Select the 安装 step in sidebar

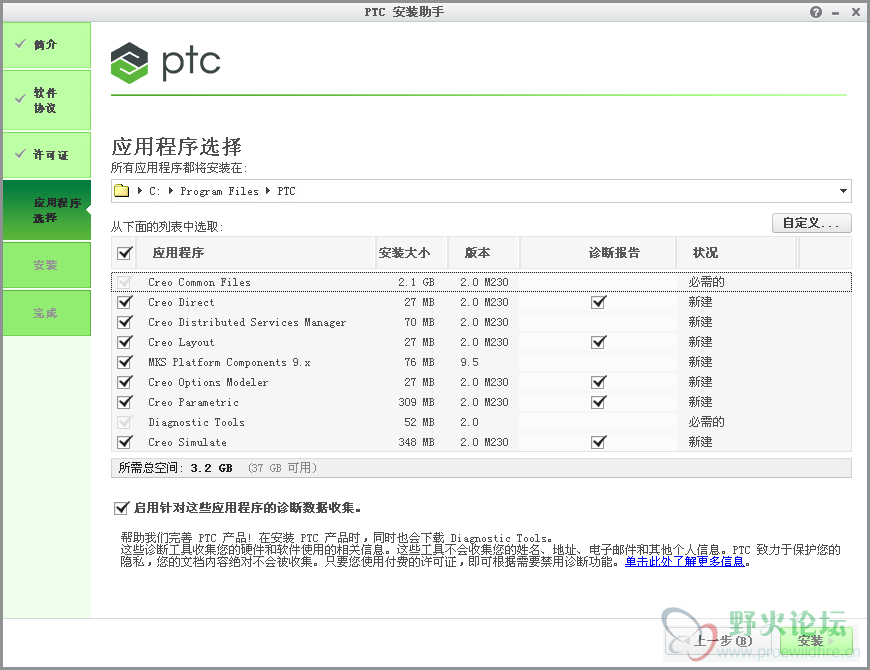click(x=47, y=265)
